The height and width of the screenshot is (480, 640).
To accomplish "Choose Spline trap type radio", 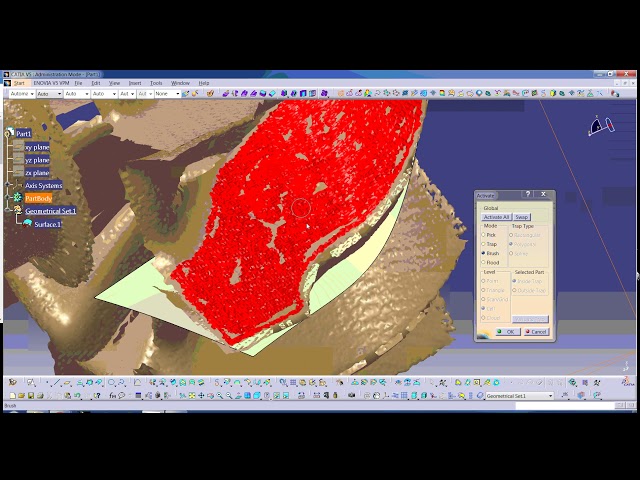I will (511, 253).
